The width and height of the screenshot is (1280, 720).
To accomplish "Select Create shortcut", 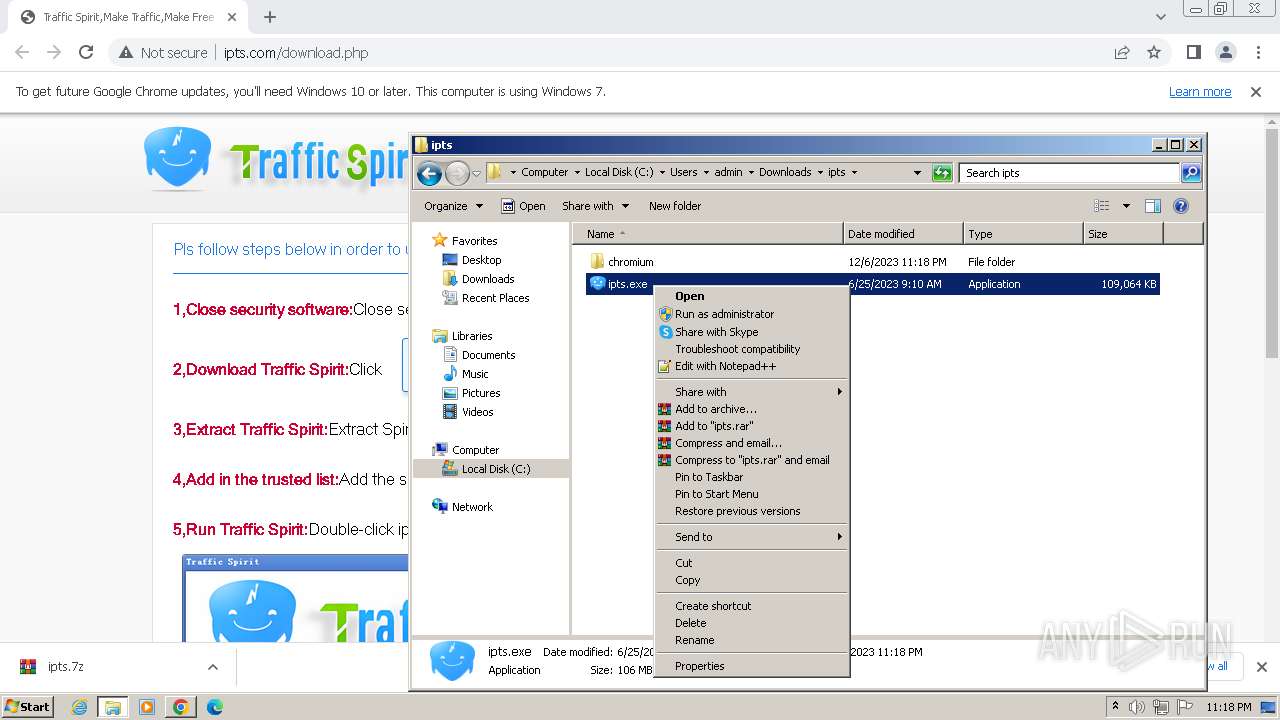I will coord(752,606).
